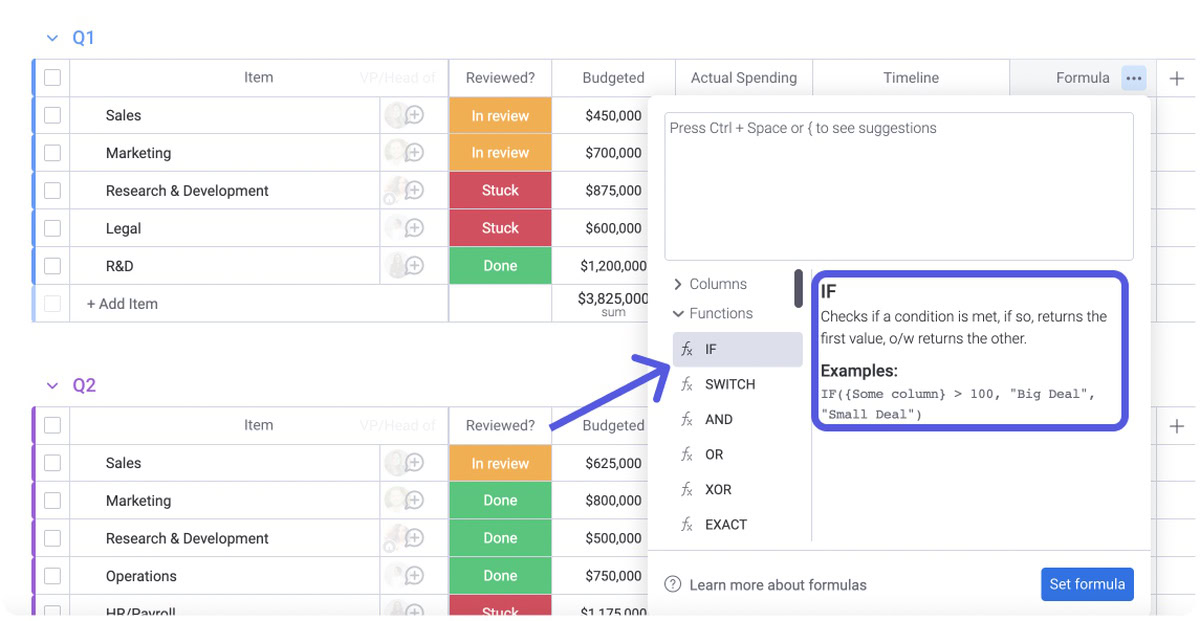Open Learn more about formulas link

coord(778,585)
